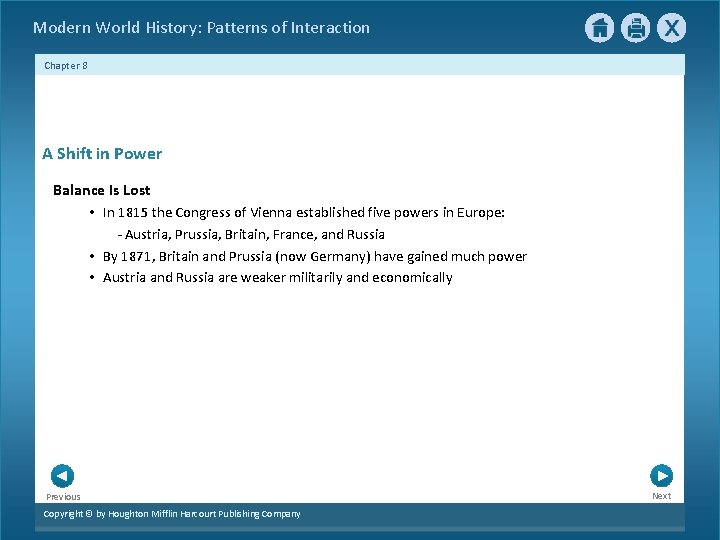Select the 'A Shift in Power' heading

[102, 153]
